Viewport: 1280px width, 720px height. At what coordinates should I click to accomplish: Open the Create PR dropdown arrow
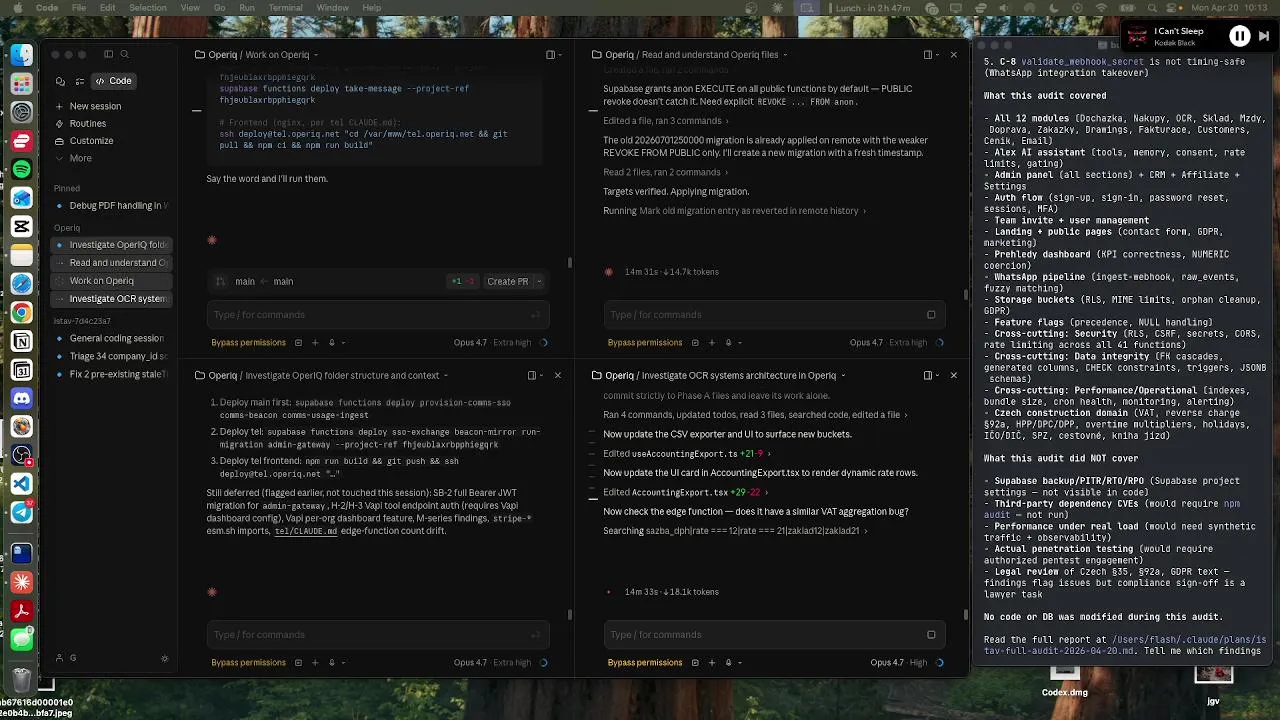[539, 282]
